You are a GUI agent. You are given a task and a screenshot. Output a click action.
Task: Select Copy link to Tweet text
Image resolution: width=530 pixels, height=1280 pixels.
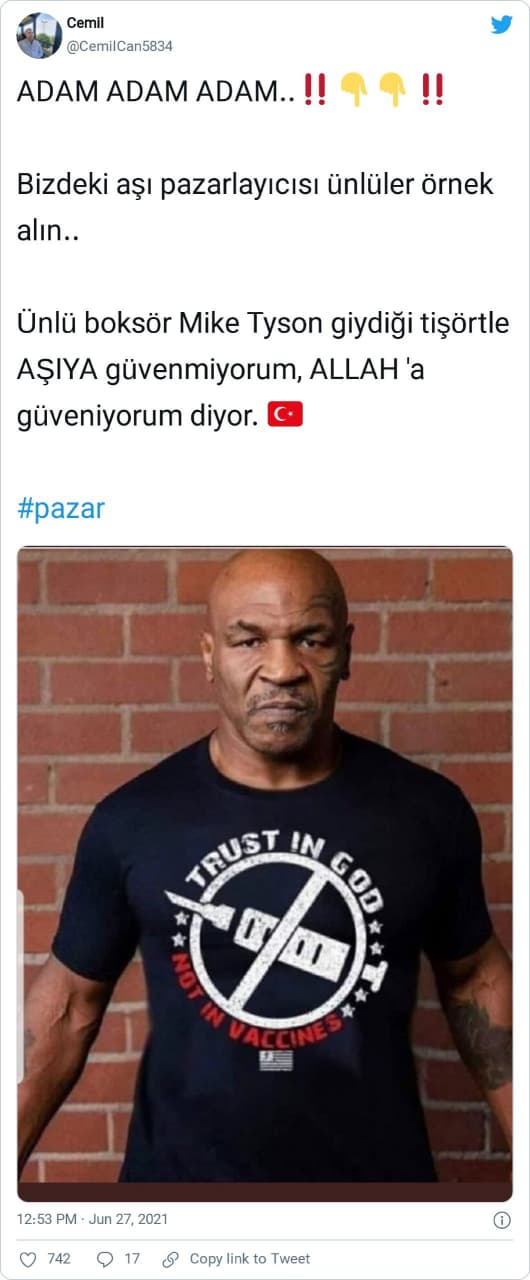tap(250, 1259)
